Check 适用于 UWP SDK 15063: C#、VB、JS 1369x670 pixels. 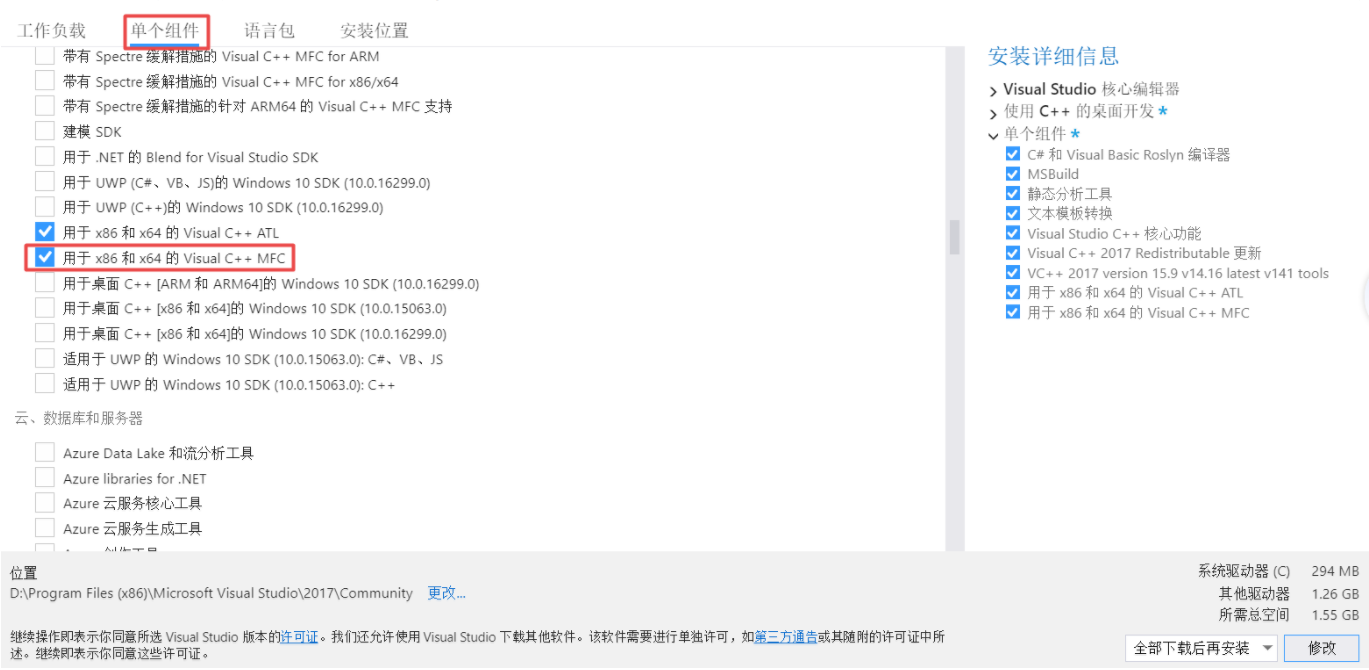[x=45, y=359]
